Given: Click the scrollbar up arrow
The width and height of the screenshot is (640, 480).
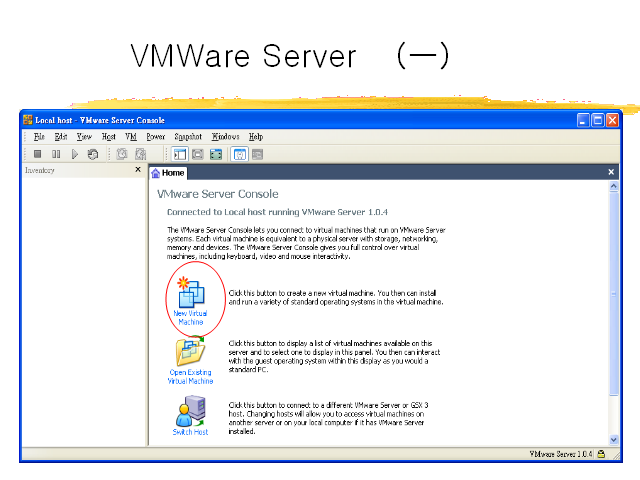Looking at the screenshot, I should coord(614,186).
